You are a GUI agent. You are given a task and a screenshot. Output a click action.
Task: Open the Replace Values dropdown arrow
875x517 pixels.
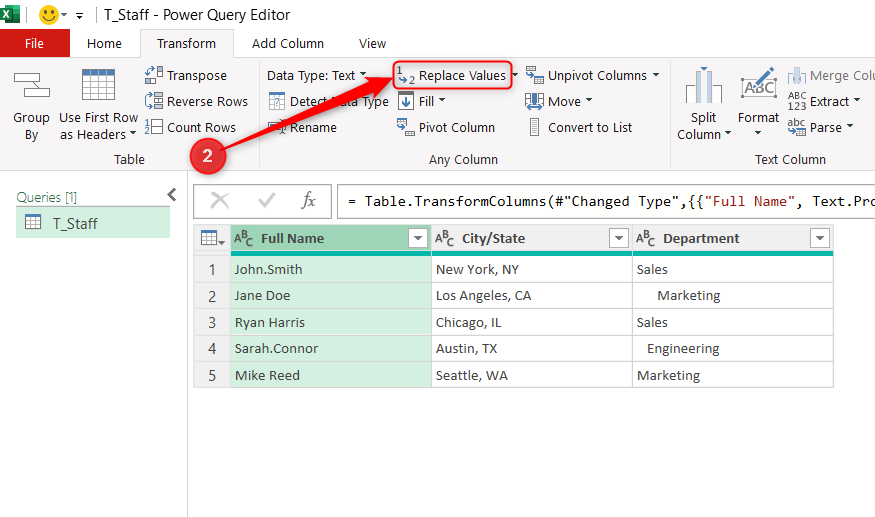pos(515,75)
